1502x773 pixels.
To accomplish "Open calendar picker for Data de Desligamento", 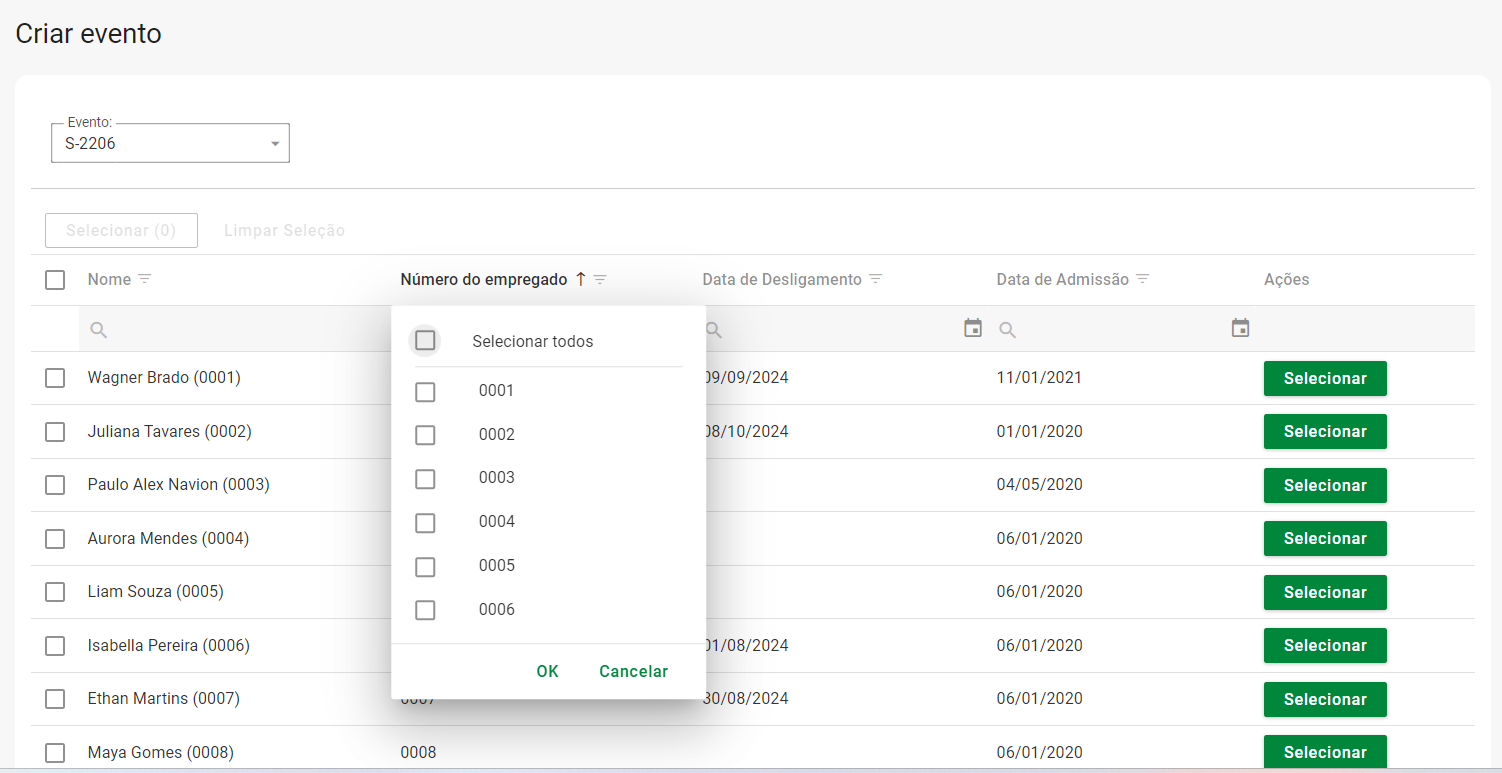I will [972, 328].
